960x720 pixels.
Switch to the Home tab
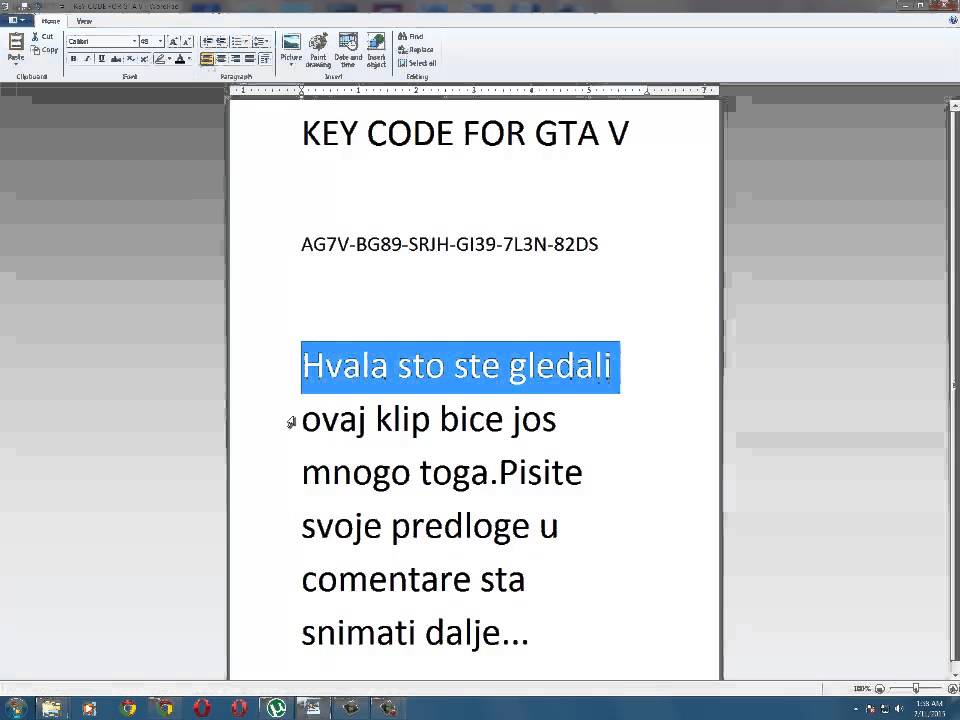[x=50, y=21]
